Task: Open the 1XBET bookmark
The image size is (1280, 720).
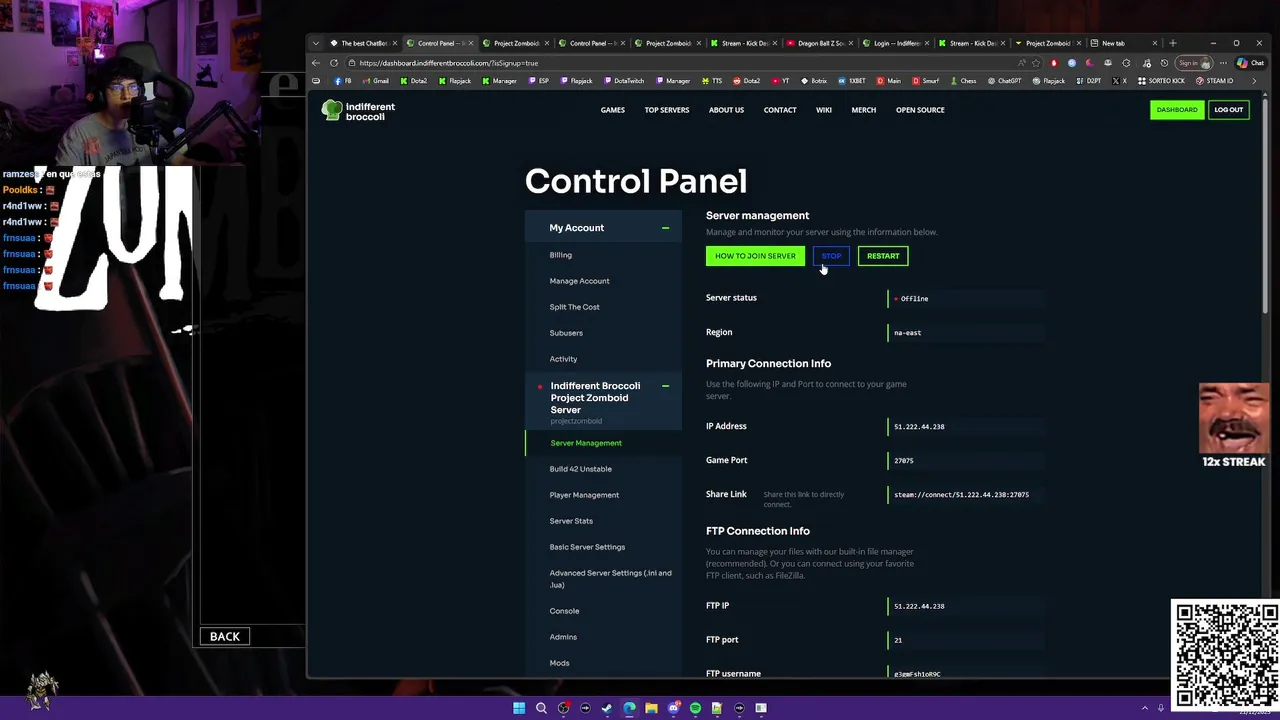Action: tap(852, 81)
